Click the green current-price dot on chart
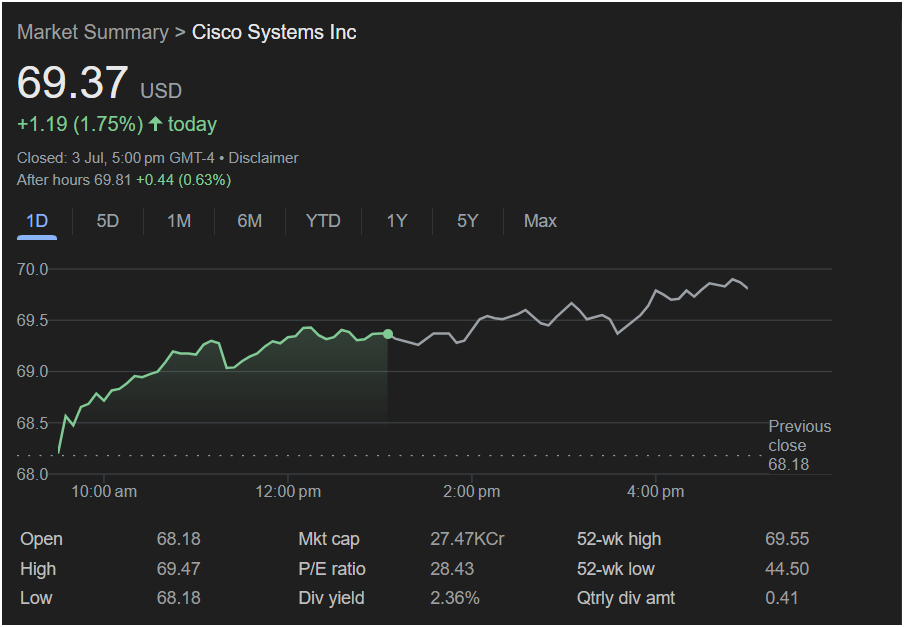 [388, 334]
